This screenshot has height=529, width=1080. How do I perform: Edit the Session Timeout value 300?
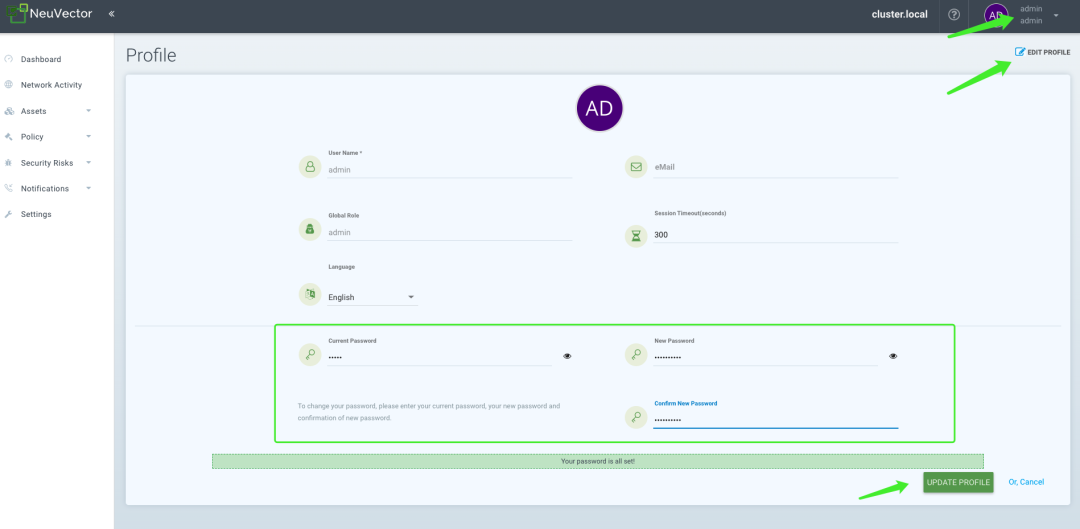point(776,234)
